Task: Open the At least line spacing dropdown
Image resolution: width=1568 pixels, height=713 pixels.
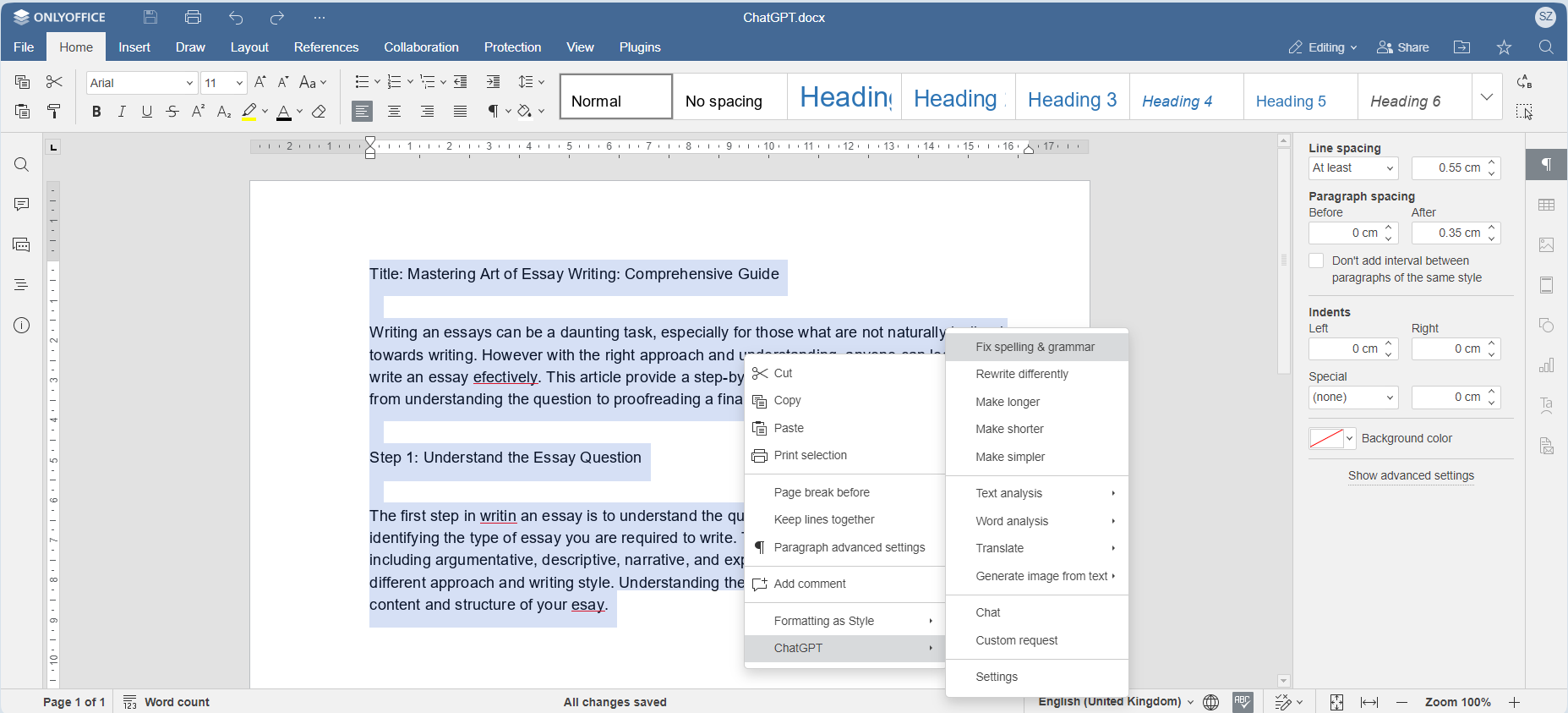Action: 1353,168
